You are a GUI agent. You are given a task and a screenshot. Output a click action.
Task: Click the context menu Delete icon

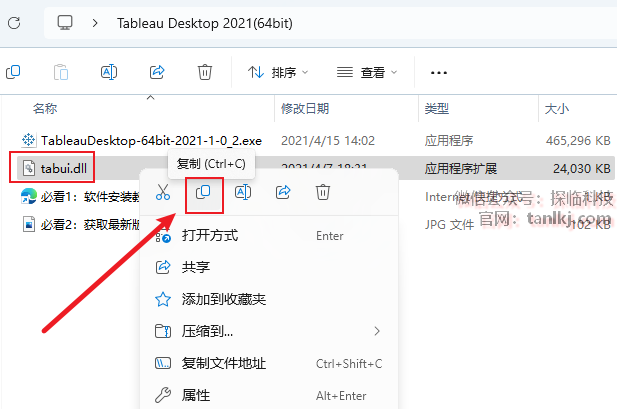click(x=323, y=192)
